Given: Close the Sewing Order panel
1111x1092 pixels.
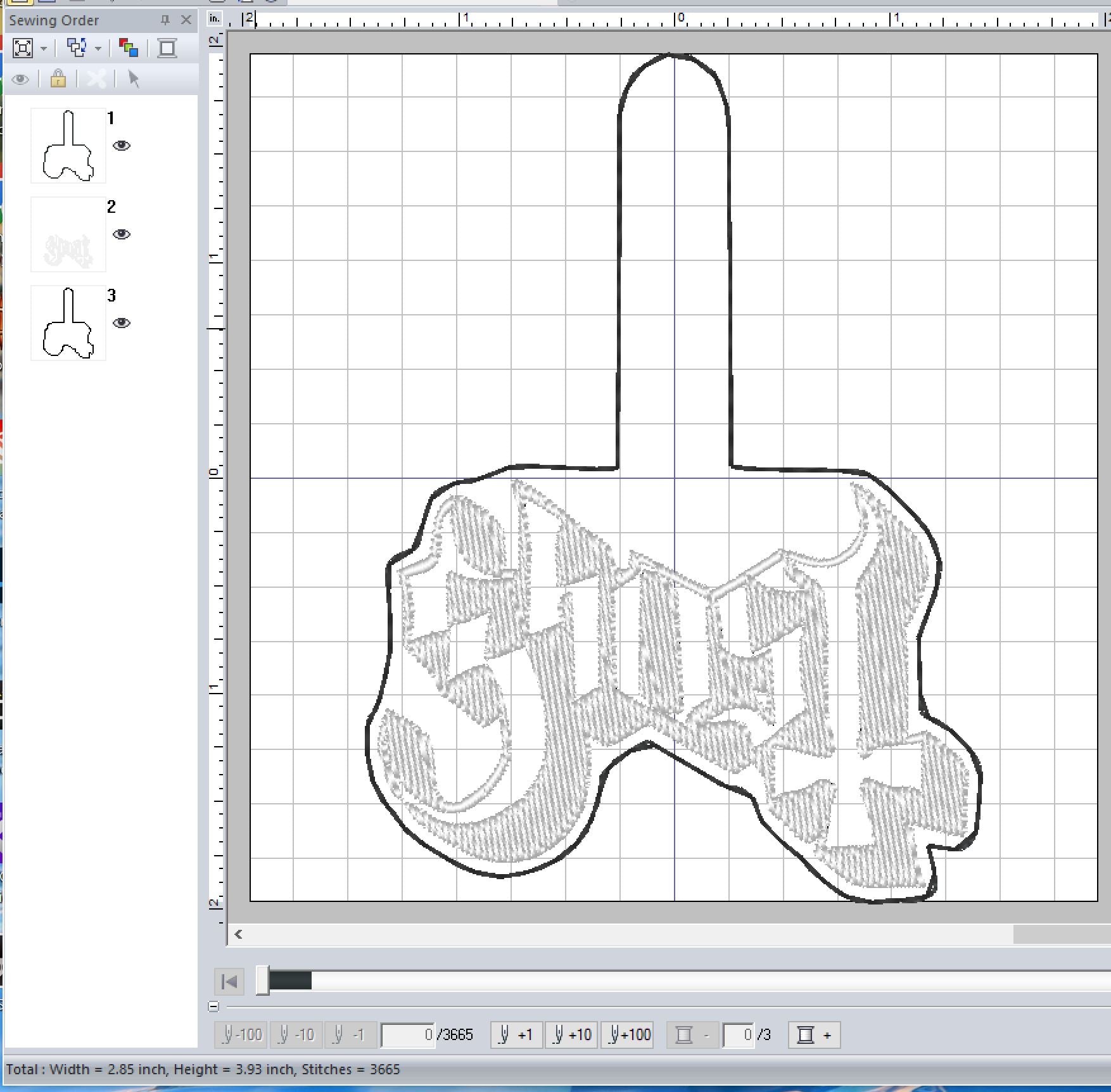Looking at the screenshot, I should pos(186,20).
